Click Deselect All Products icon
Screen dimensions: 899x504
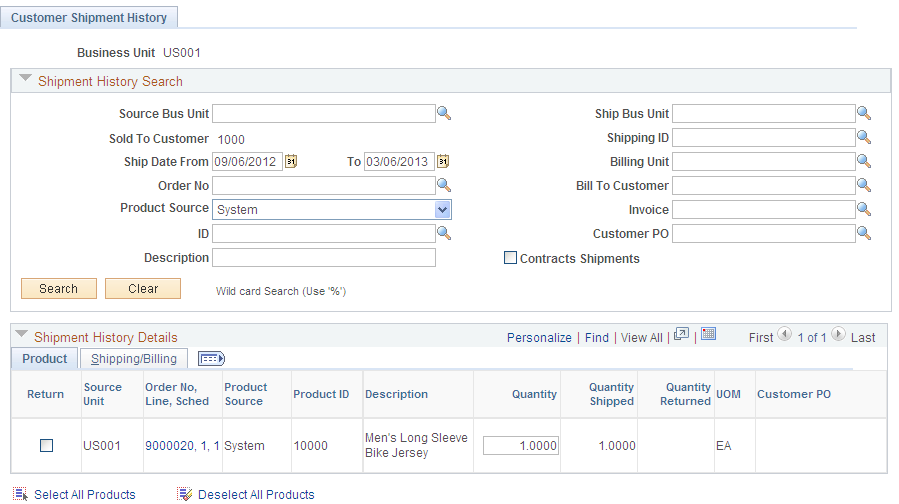185,494
